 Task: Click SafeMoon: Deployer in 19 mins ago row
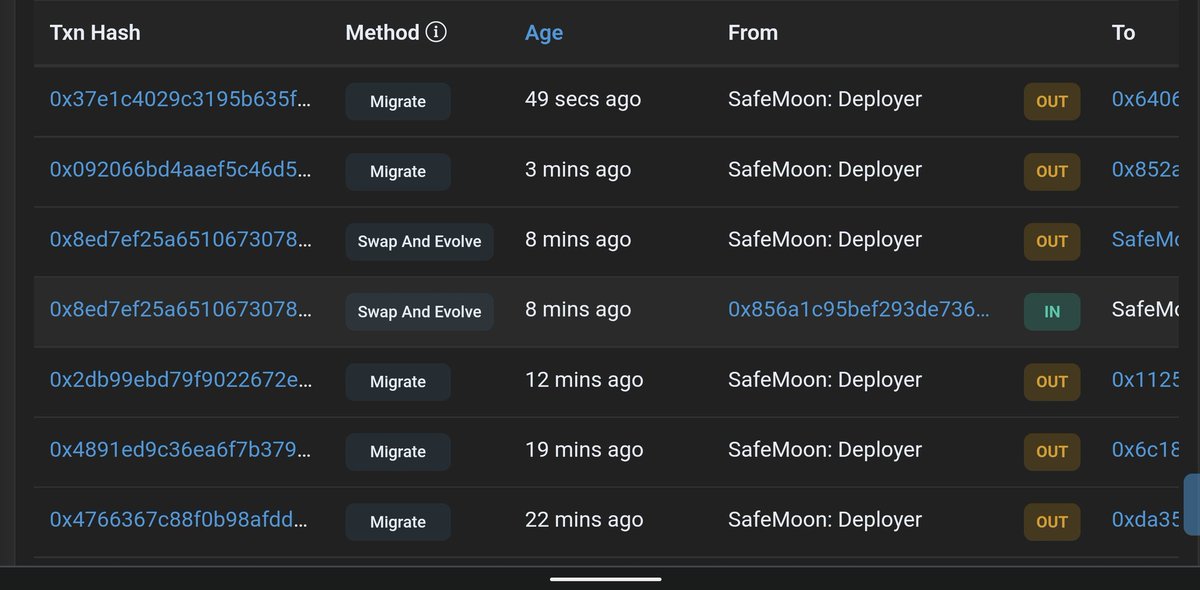coord(825,450)
